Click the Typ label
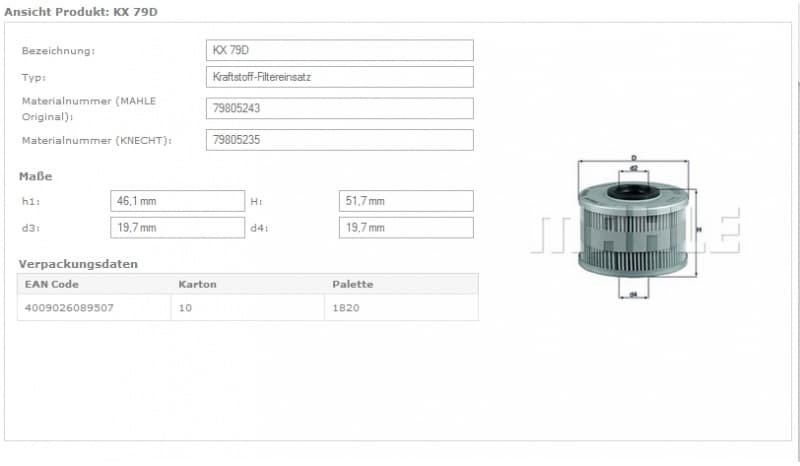Image resolution: width=800 pixels, height=466 pixels. 34,78
